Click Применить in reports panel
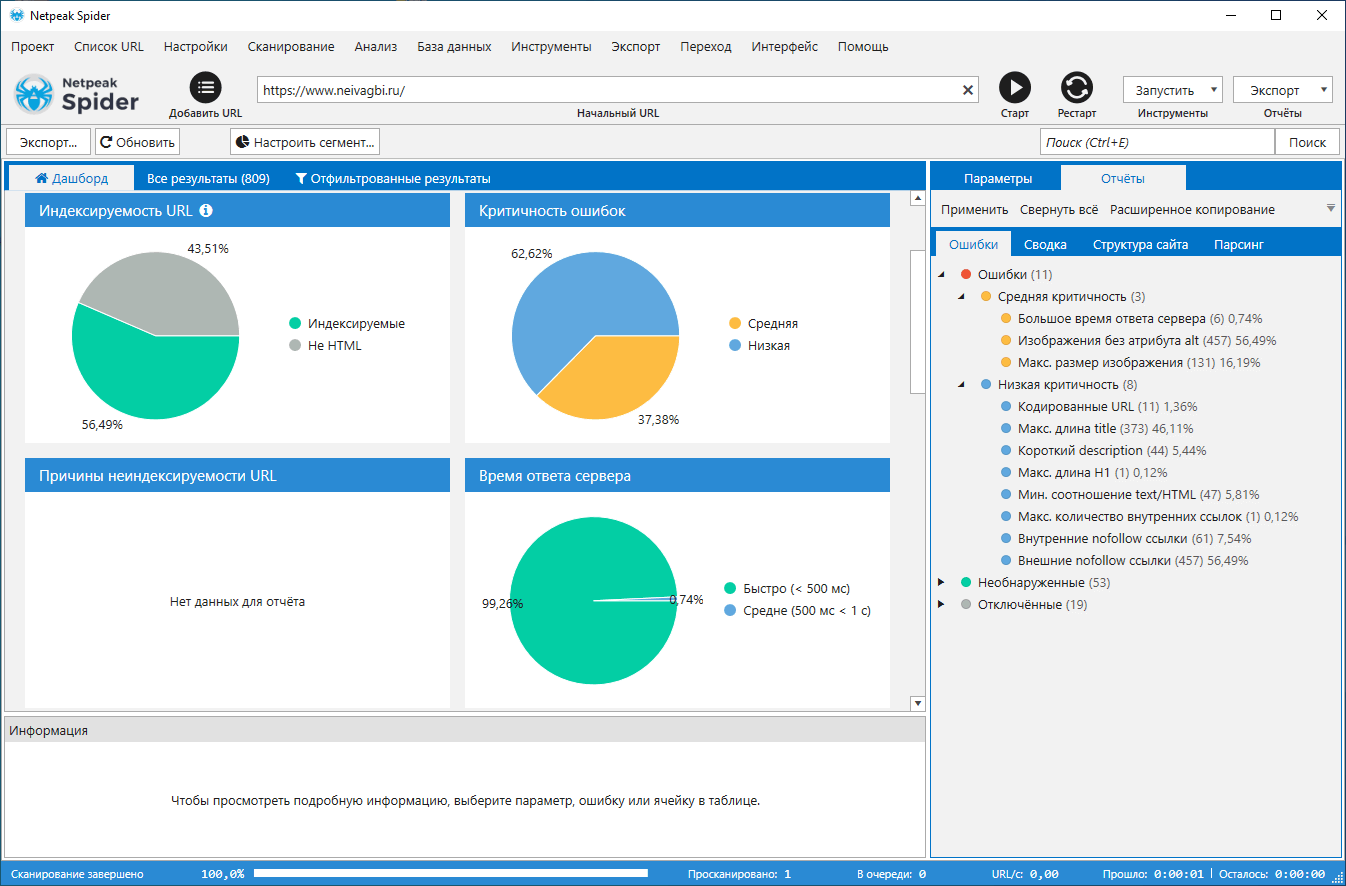Image resolution: width=1346 pixels, height=886 pixels. 975,210
